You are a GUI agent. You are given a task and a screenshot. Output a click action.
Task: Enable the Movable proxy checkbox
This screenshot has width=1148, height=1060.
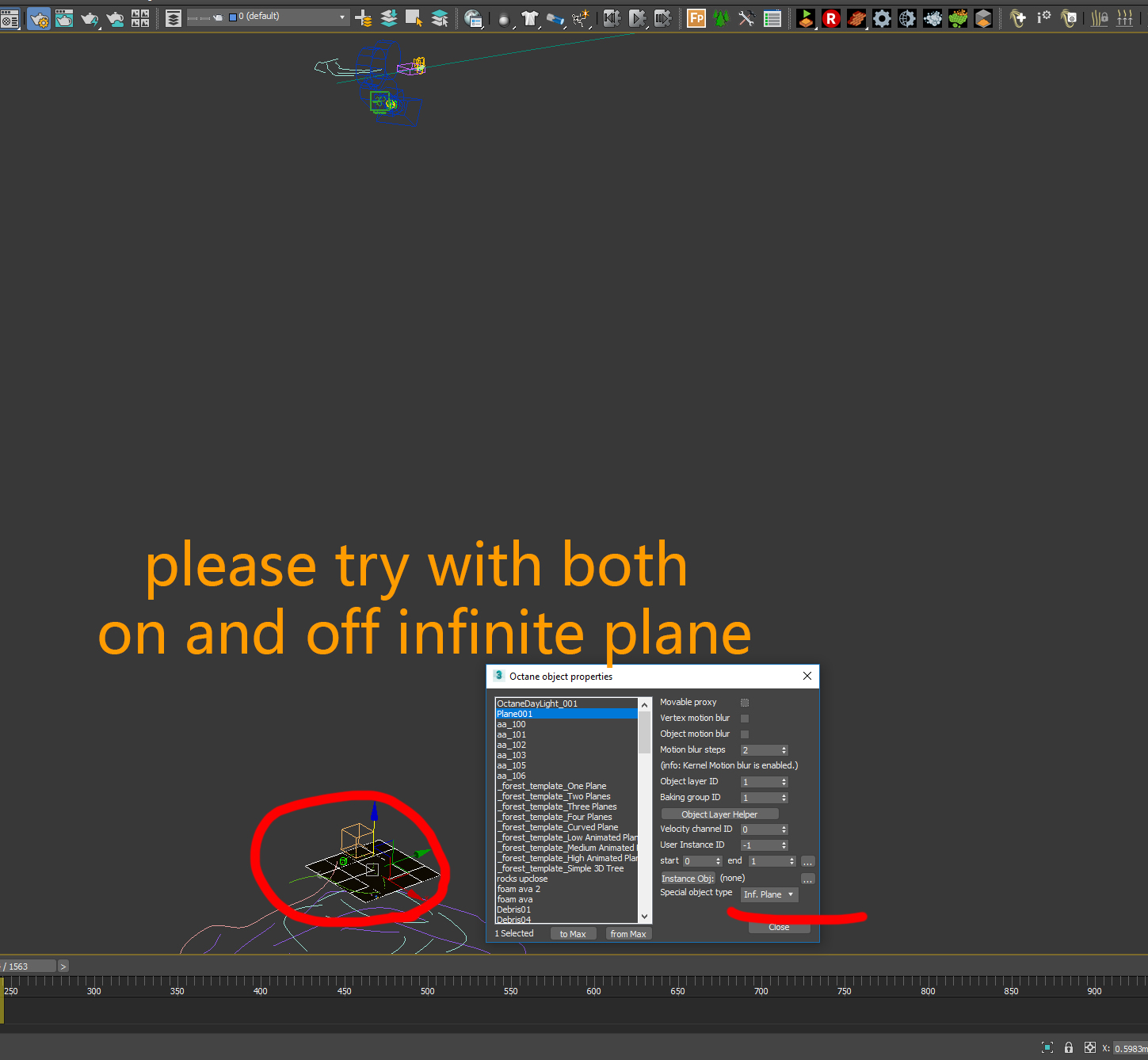point(745,703)
